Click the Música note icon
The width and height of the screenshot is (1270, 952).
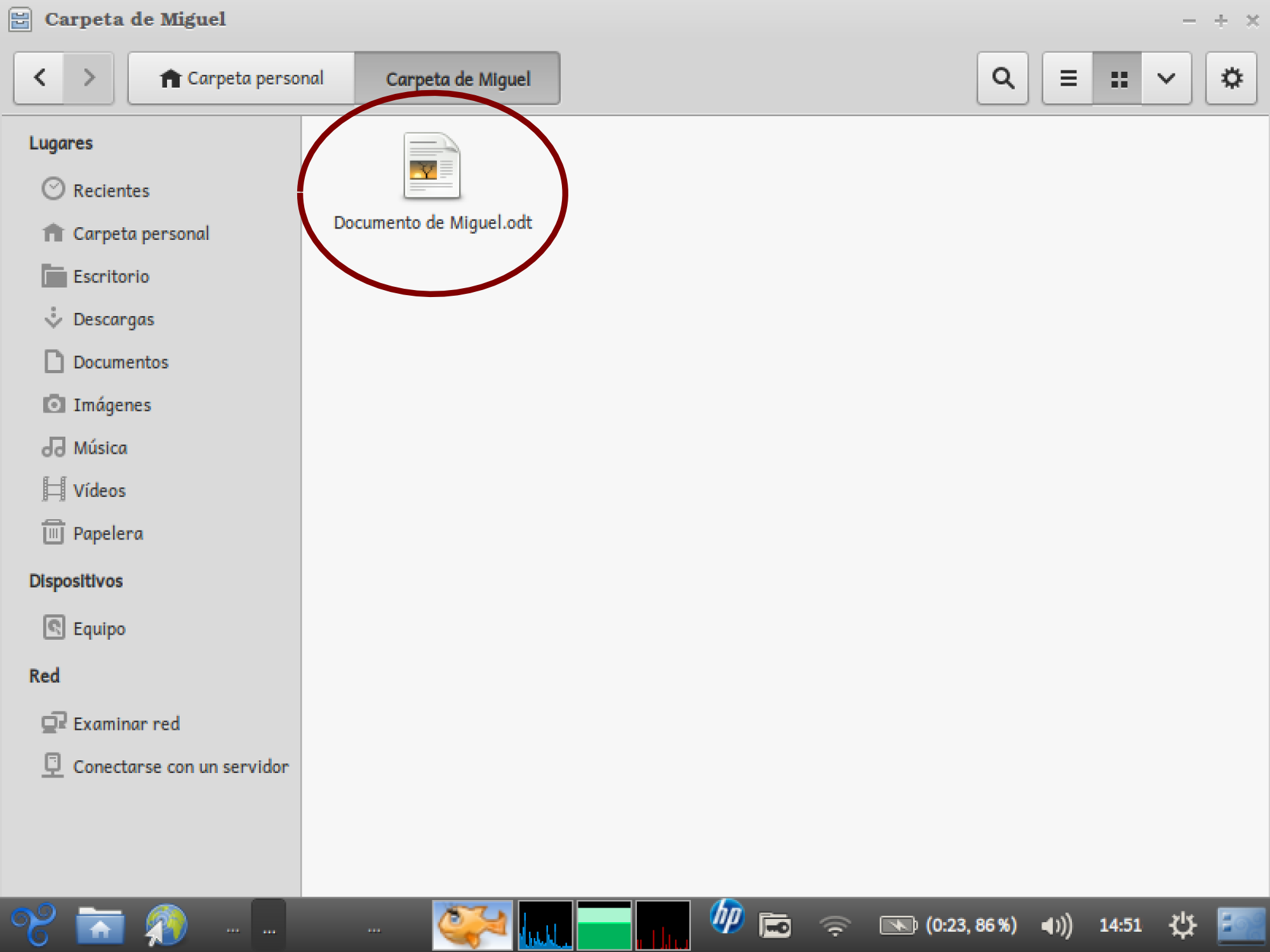(53, 447)
